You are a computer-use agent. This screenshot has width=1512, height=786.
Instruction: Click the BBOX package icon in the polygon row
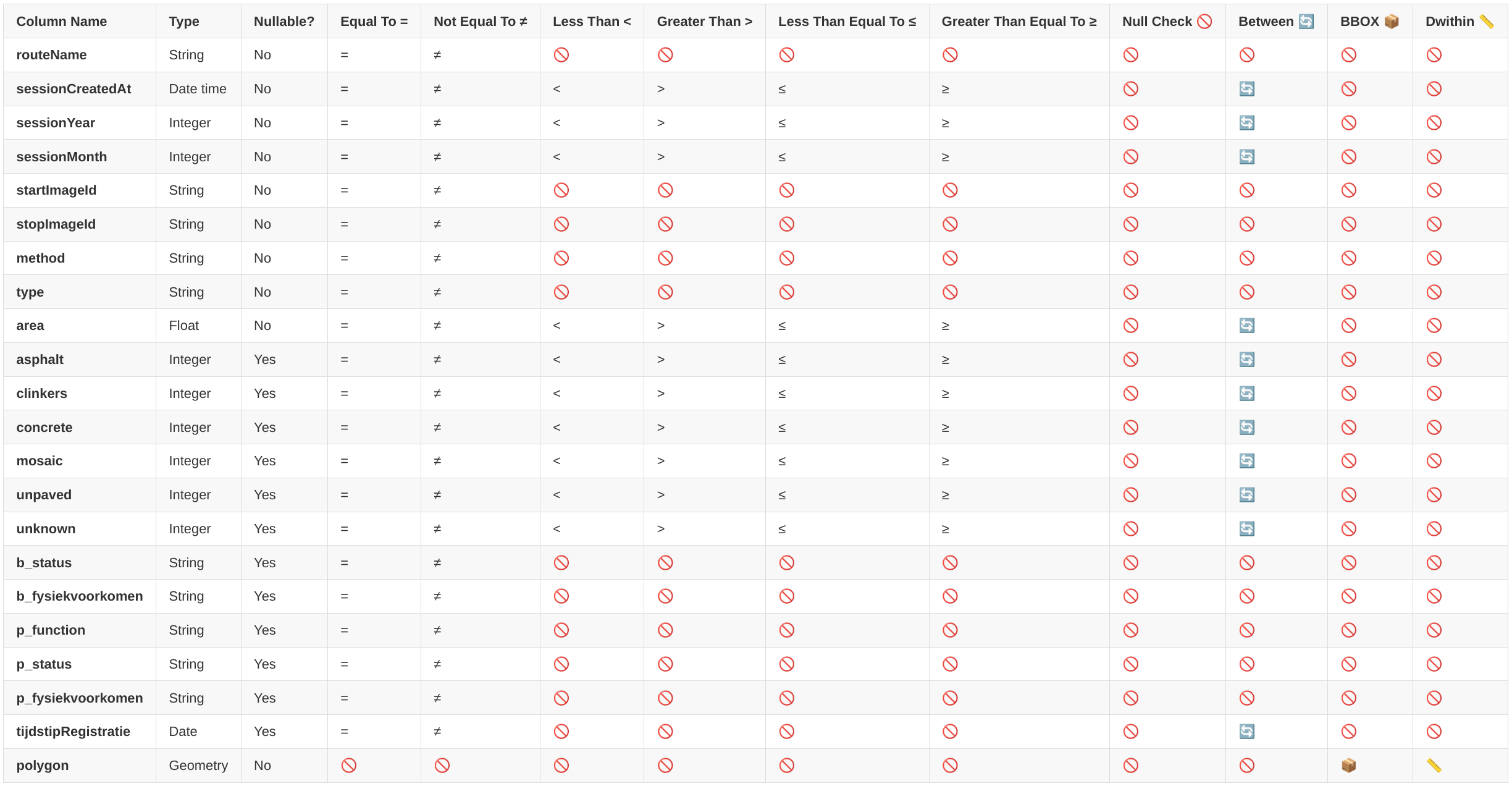coord(1348,766)
